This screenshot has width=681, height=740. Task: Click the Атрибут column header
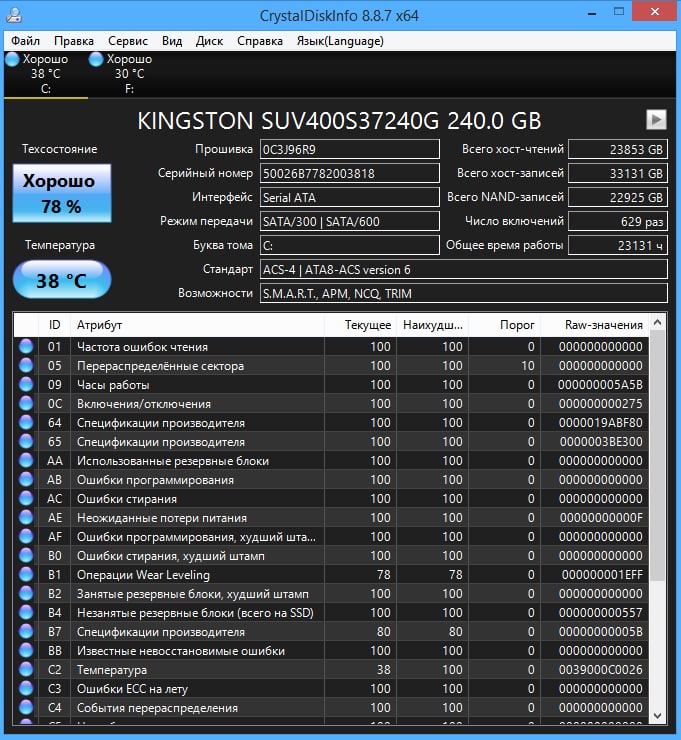[x=197, y=325]
